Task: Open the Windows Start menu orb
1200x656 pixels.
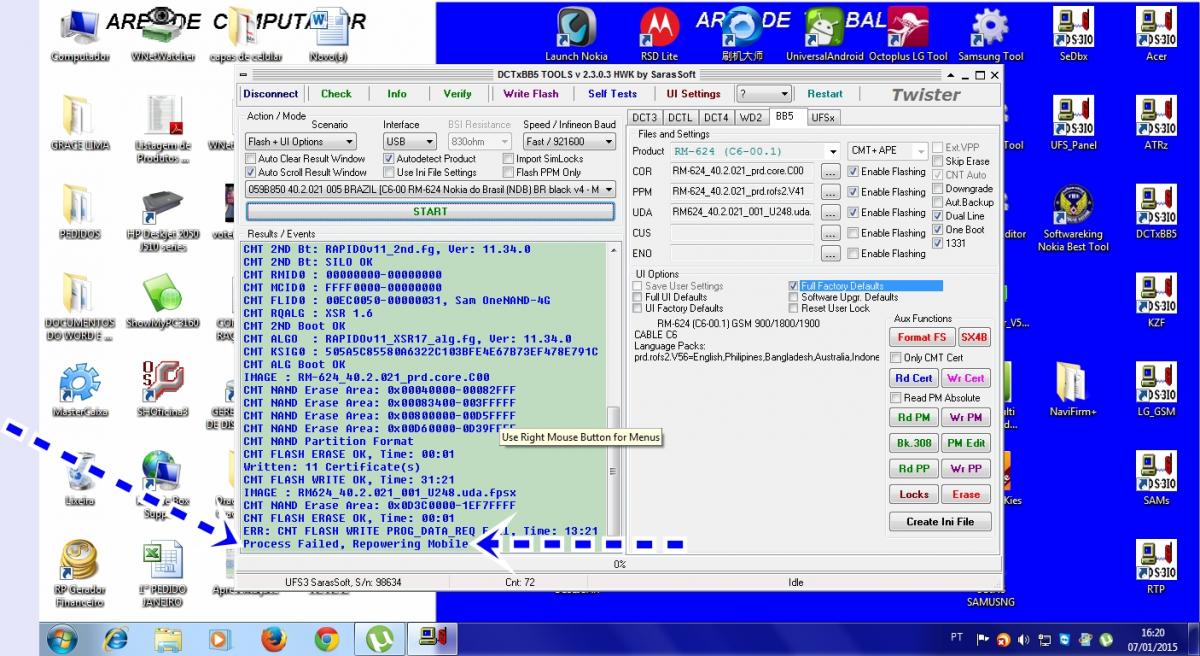Action: [x=62, y=638]
